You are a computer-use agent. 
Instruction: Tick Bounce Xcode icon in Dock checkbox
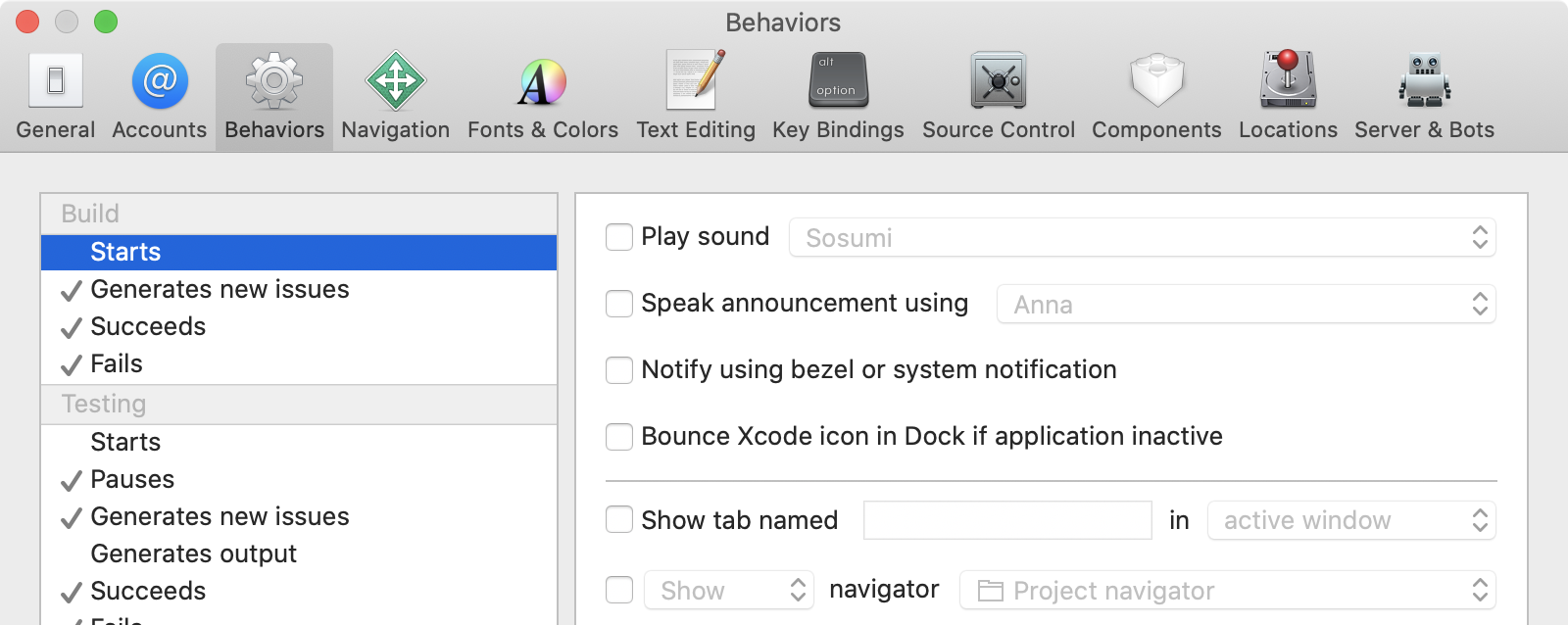click(x=619, y=437)
